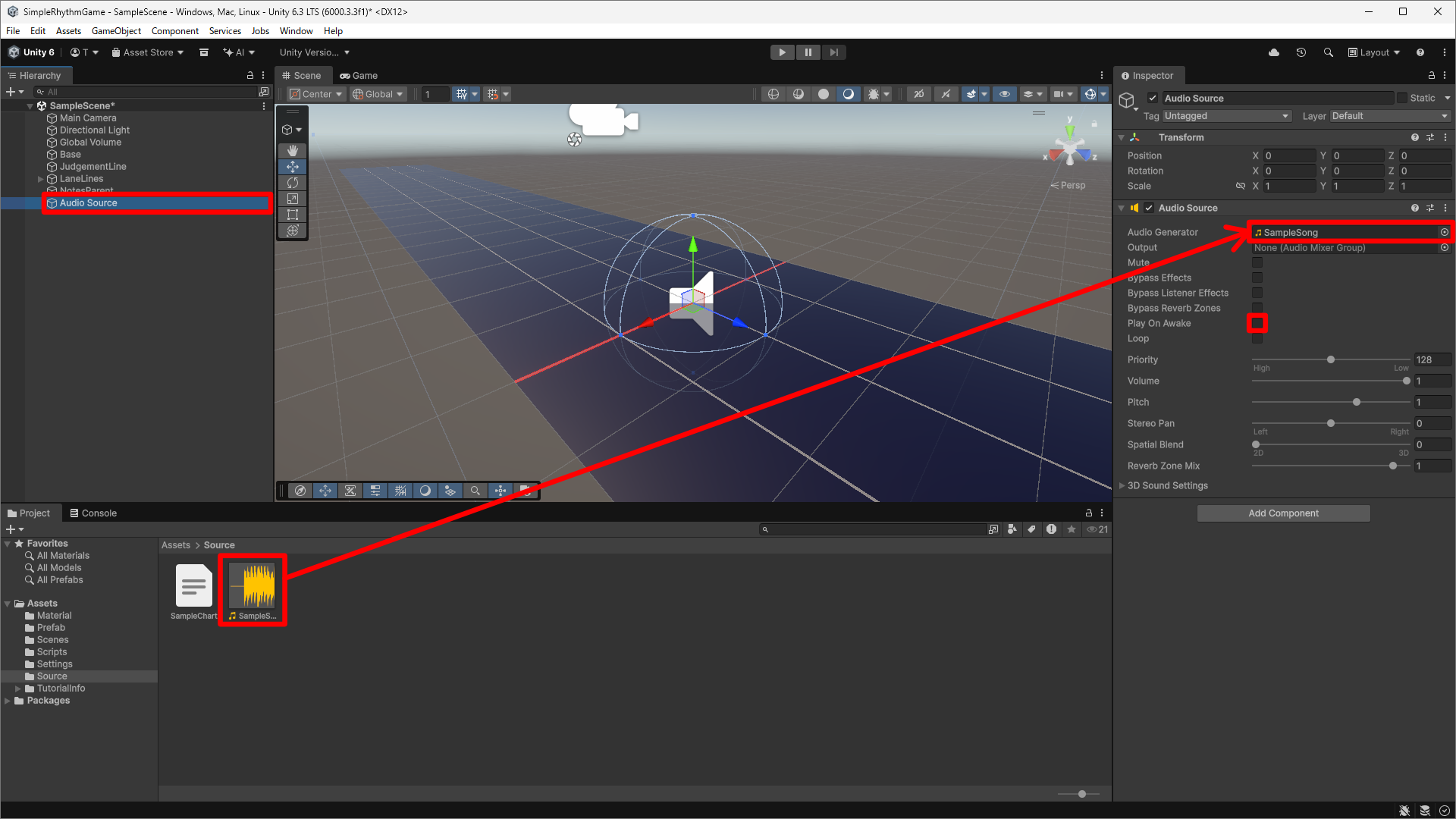Click the Add Component button
1456x819 pixels.
[1283, 513]
